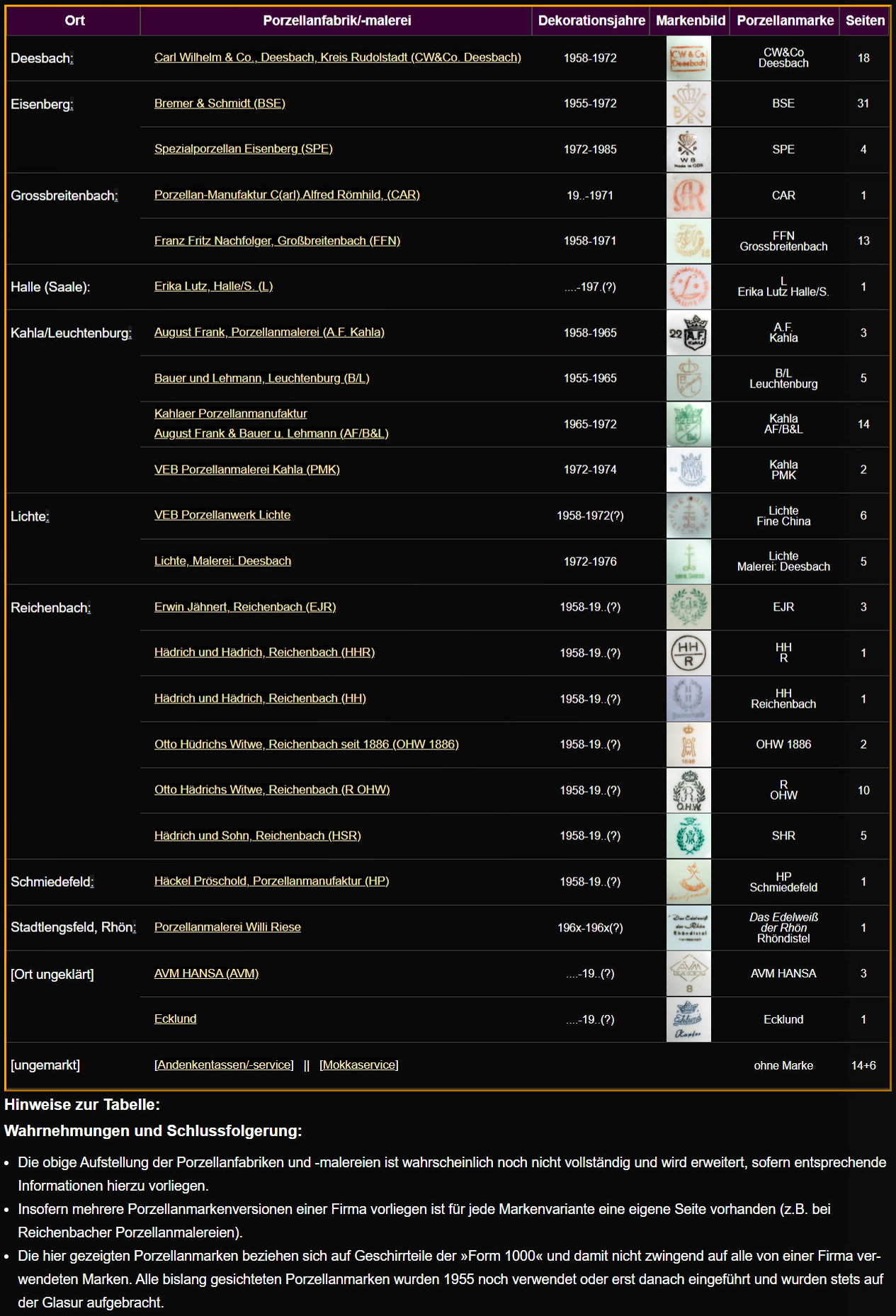This screenshot has width=896, height=1316.
Task: Open Otto Hädrichs Witwe (R OHW) link
Action: 272,790
